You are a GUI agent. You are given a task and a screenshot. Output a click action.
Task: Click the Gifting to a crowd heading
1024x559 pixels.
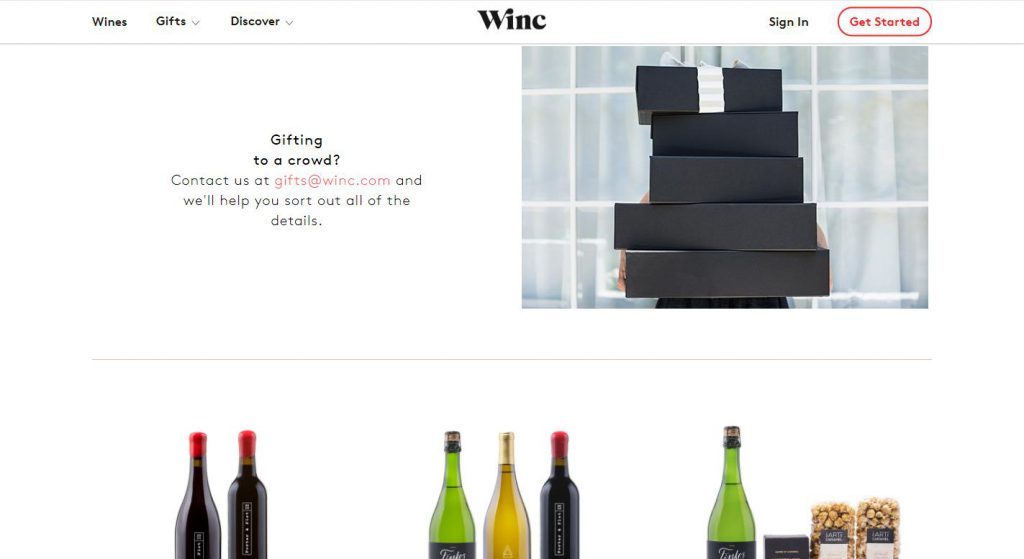(296, 150)
